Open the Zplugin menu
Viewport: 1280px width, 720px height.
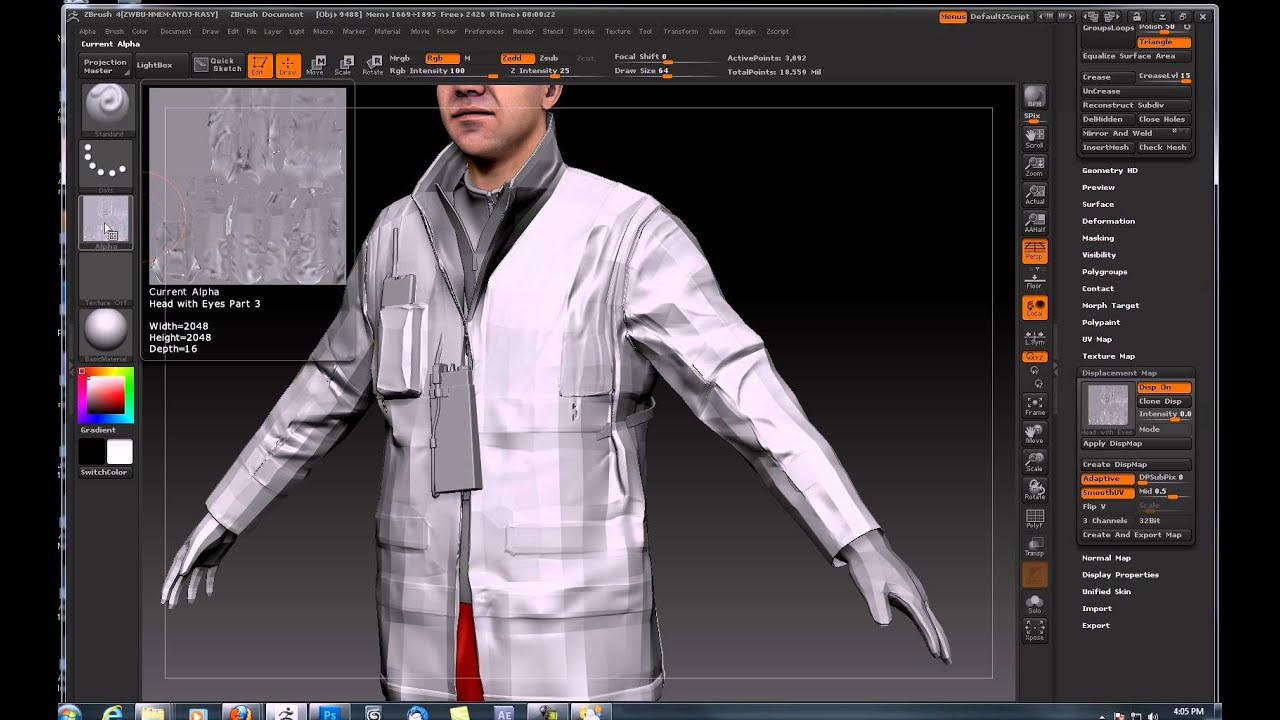pos(745,31)
